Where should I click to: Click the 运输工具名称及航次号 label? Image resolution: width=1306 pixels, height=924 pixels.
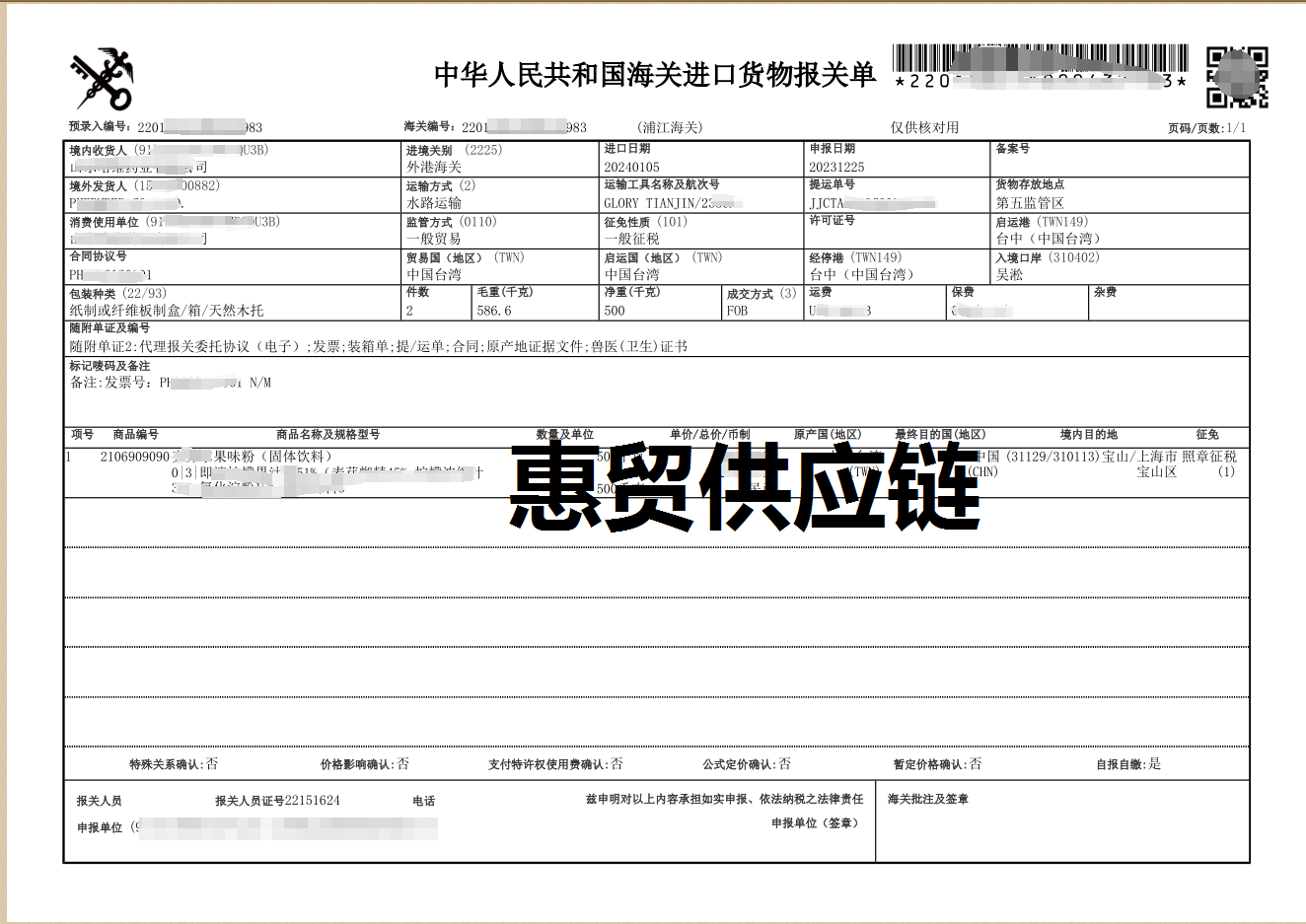(662, 184)
